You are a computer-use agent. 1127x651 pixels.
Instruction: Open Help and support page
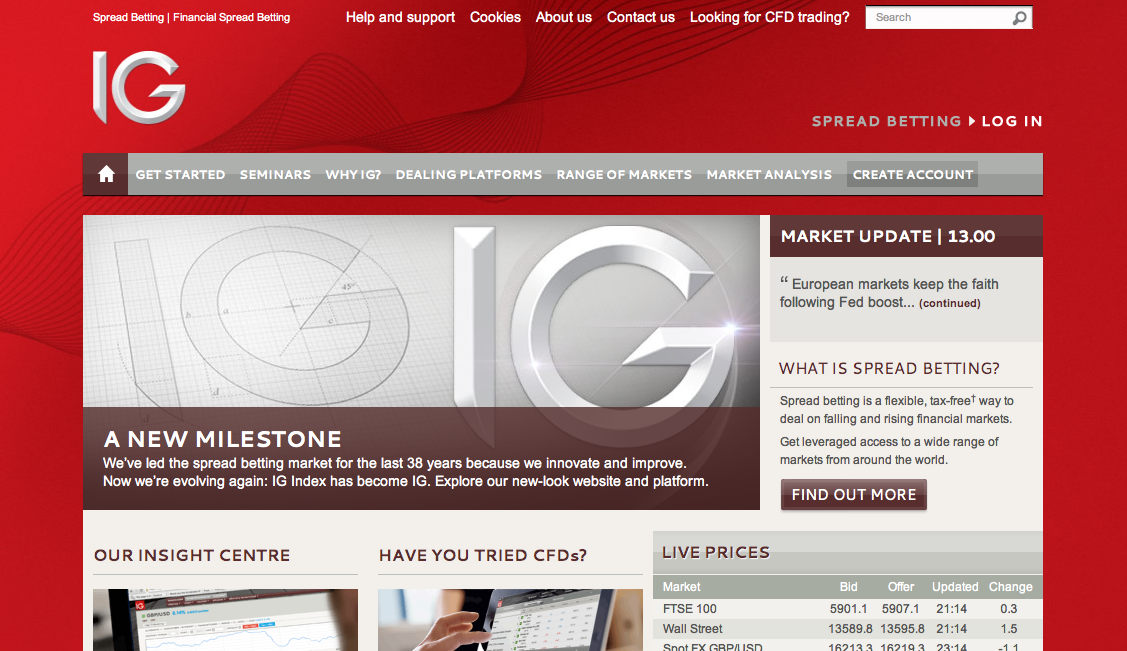[x=400, y=17]
